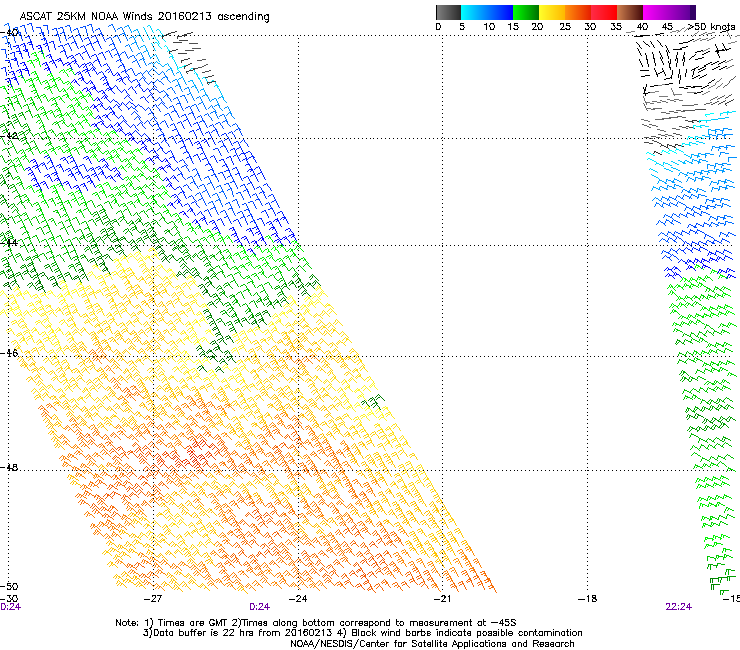
Task: Click the longitude label '-24'
Action: [298, 599]
